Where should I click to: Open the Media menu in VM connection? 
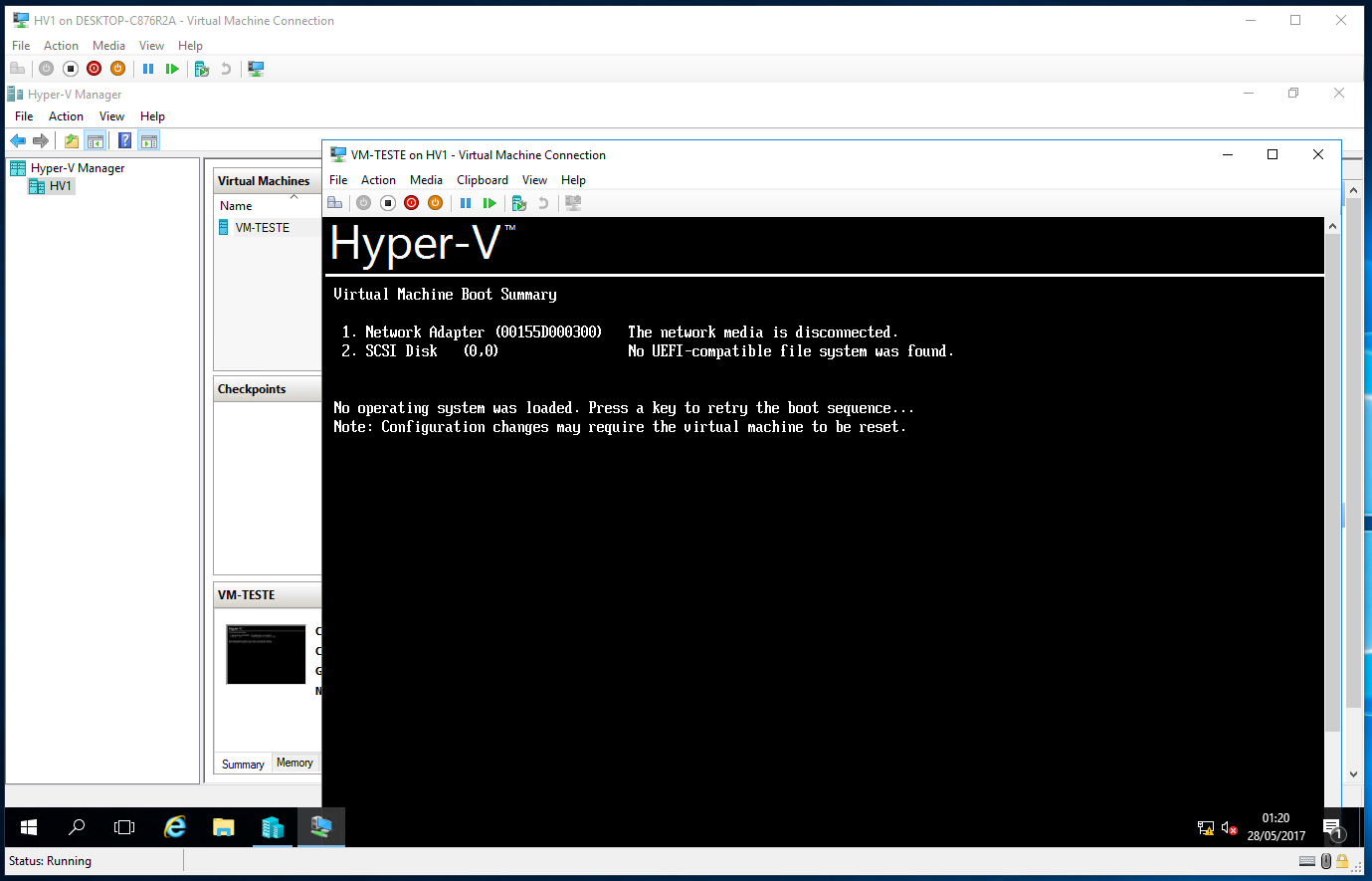pyautogui.click(x=426, y=179)
